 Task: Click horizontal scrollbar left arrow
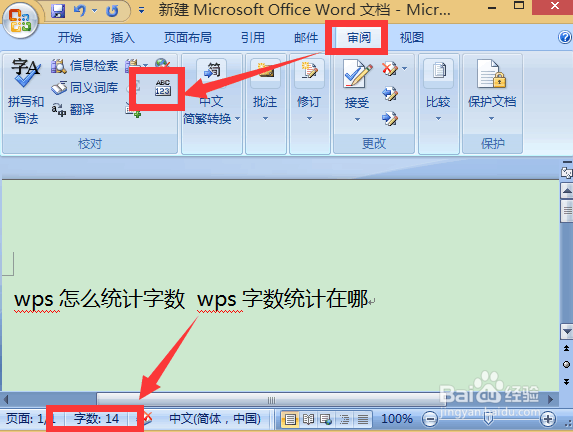[x=6, y=399]
